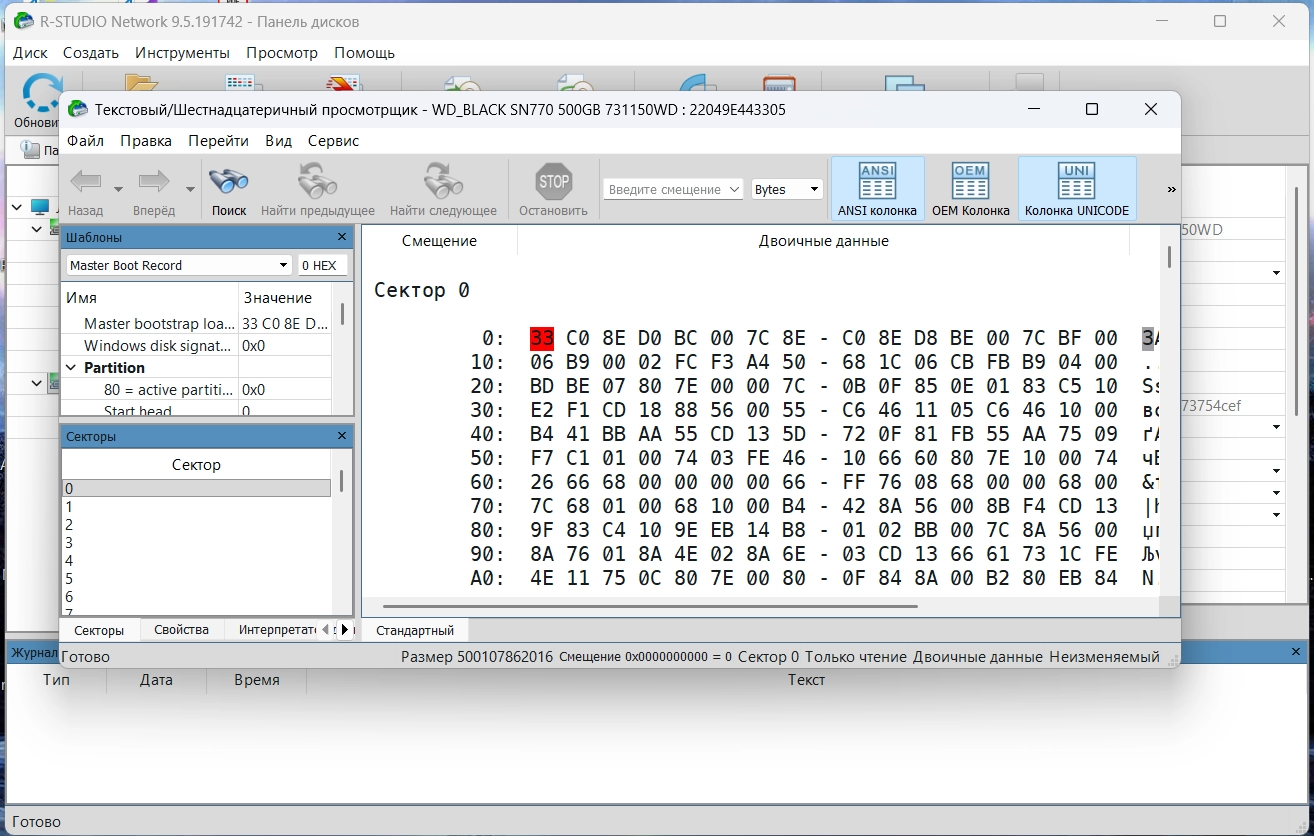Click the Имя column header in Шаблоны
This screenshot has width=1314, height=836.
click(x=150, y=298)
